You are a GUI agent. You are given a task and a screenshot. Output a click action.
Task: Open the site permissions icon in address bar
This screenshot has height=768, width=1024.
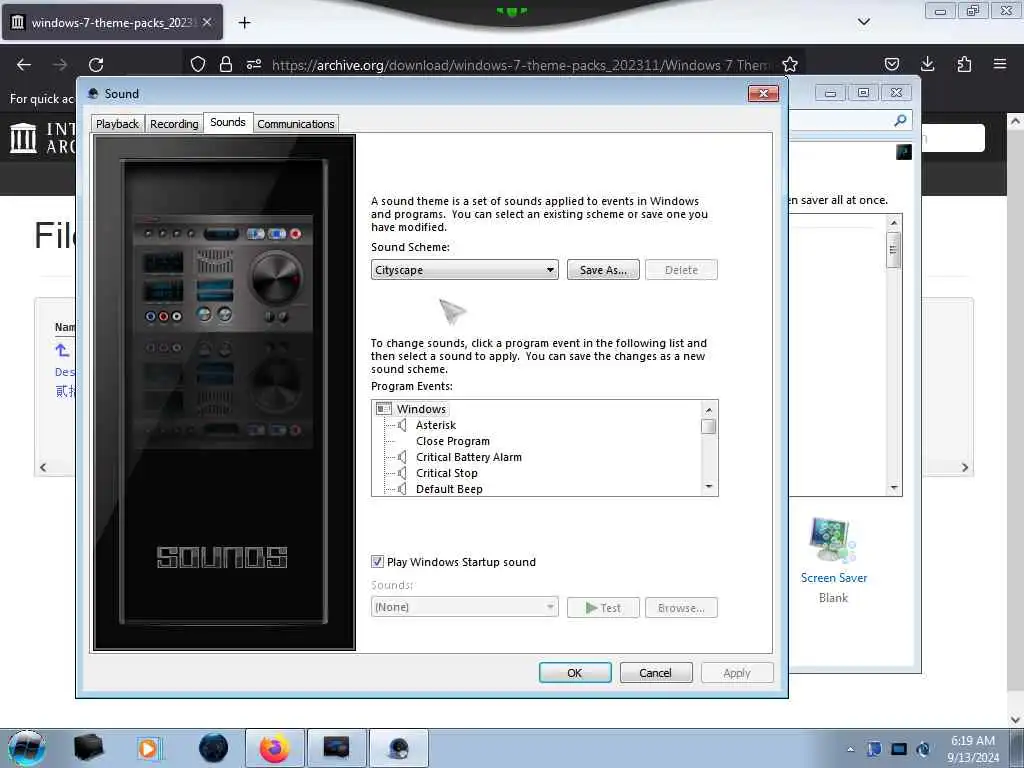254,64
